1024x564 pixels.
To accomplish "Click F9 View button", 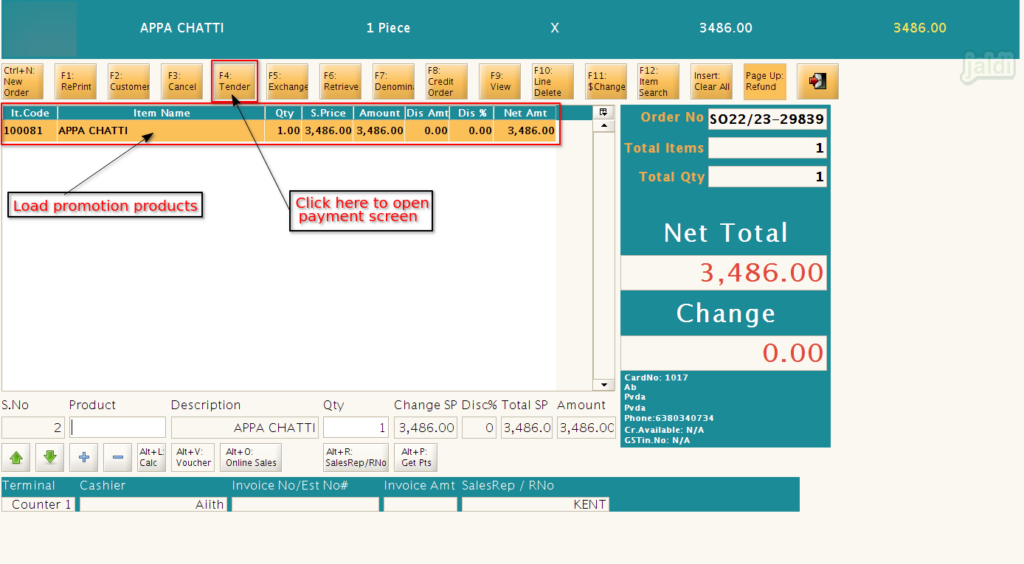I will 500,81.
